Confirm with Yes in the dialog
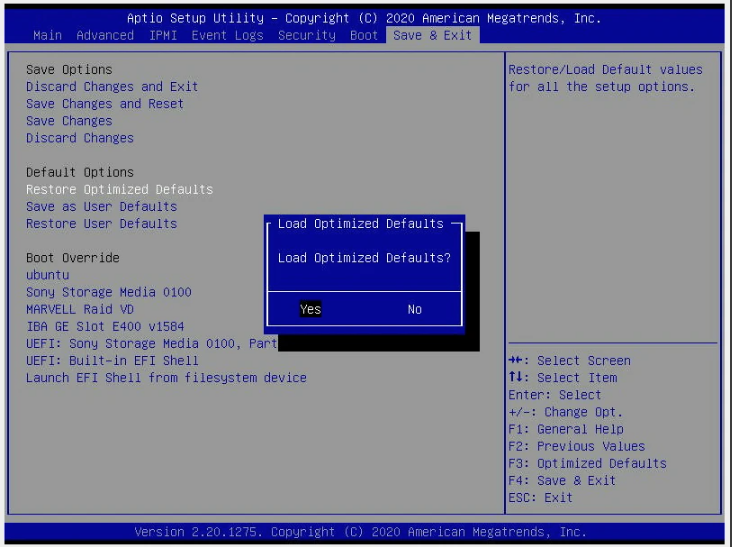732x547 pixels. click(310, 309)
